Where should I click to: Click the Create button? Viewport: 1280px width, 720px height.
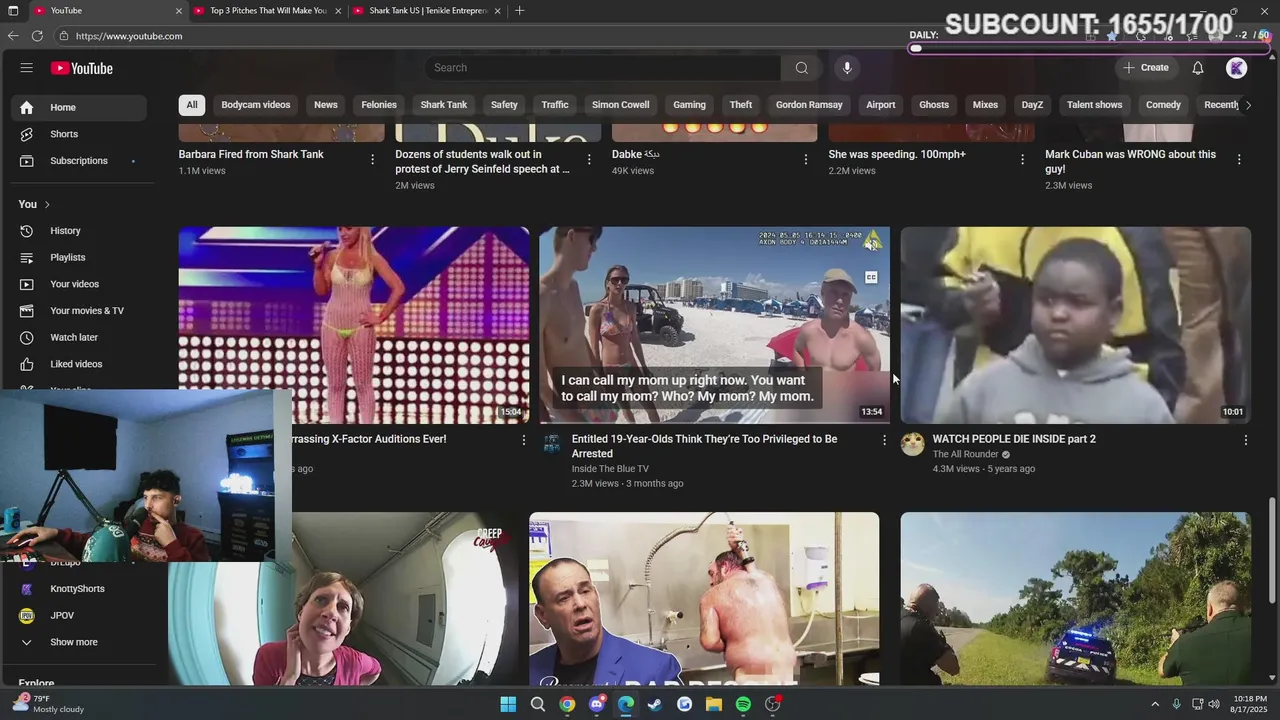1146,68
